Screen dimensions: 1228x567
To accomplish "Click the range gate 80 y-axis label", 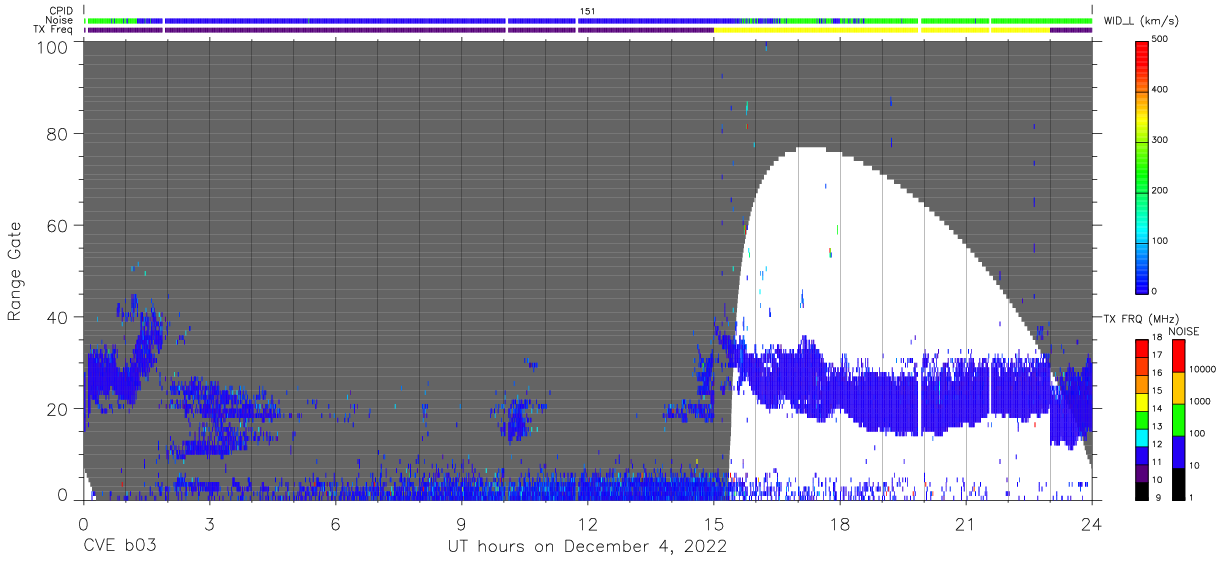I will pos(57,133).
